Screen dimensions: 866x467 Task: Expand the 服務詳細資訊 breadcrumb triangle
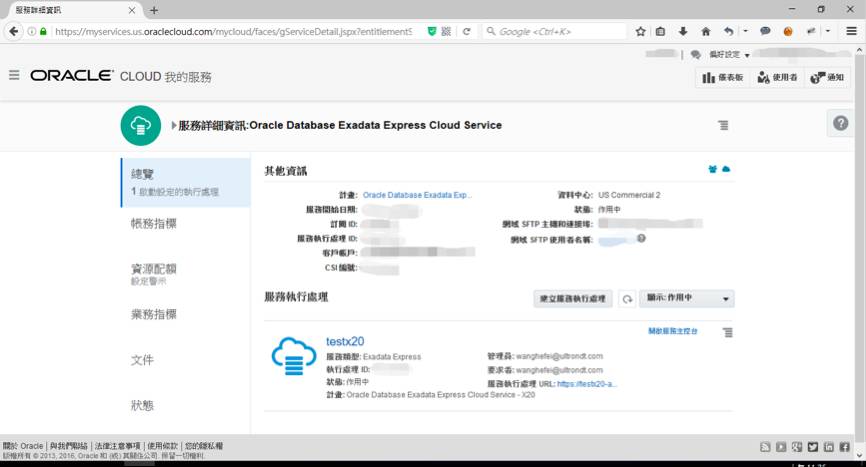coord(174,125)
